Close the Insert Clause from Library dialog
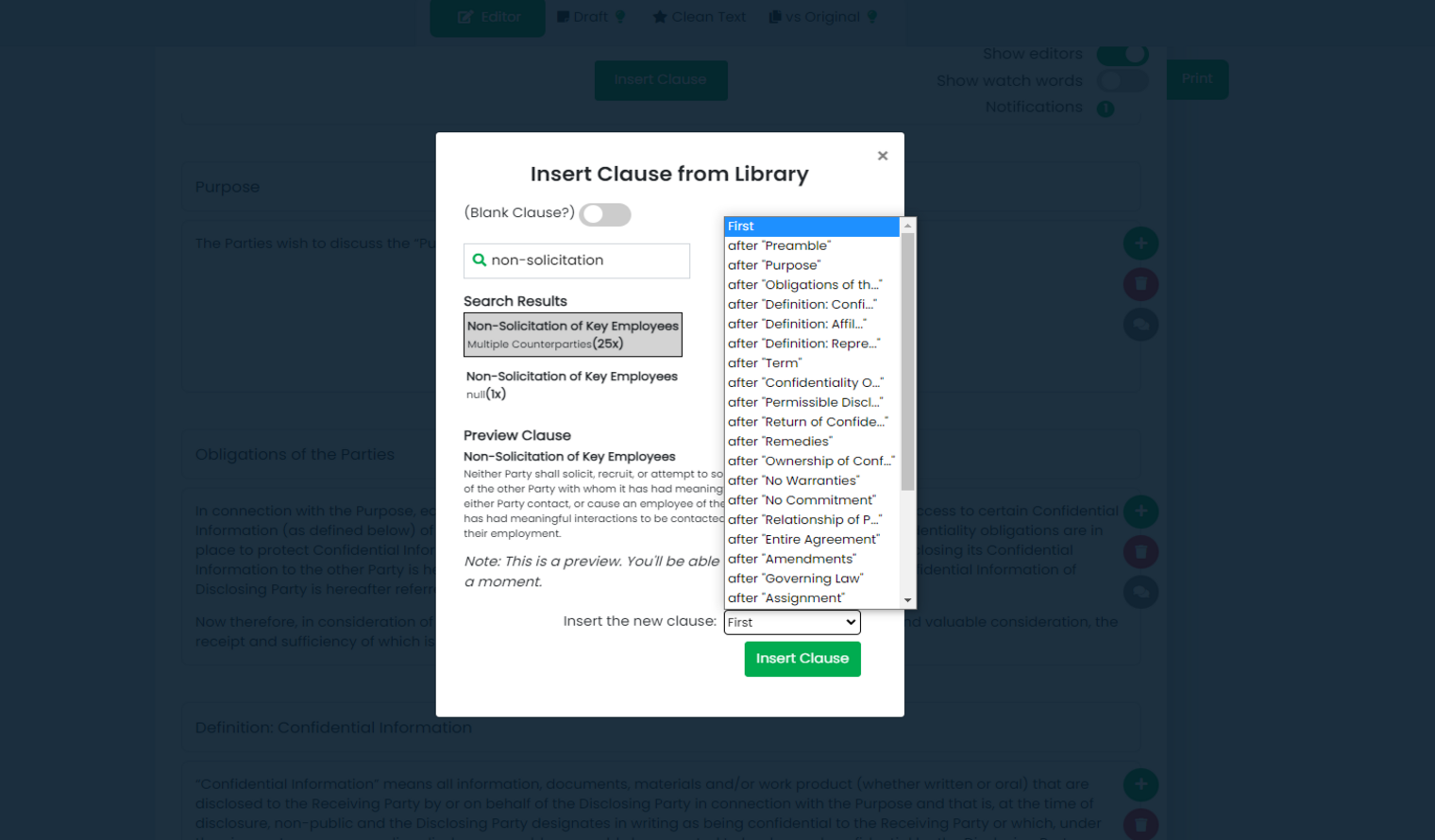 click(883, 156)
